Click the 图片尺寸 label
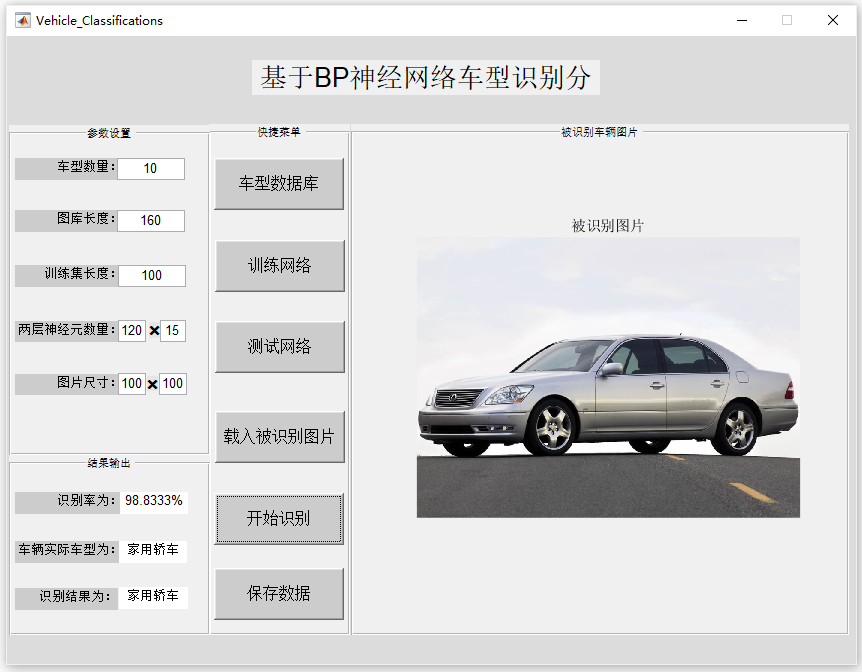This screenshot has width=862, height=672. coord(67,383)
